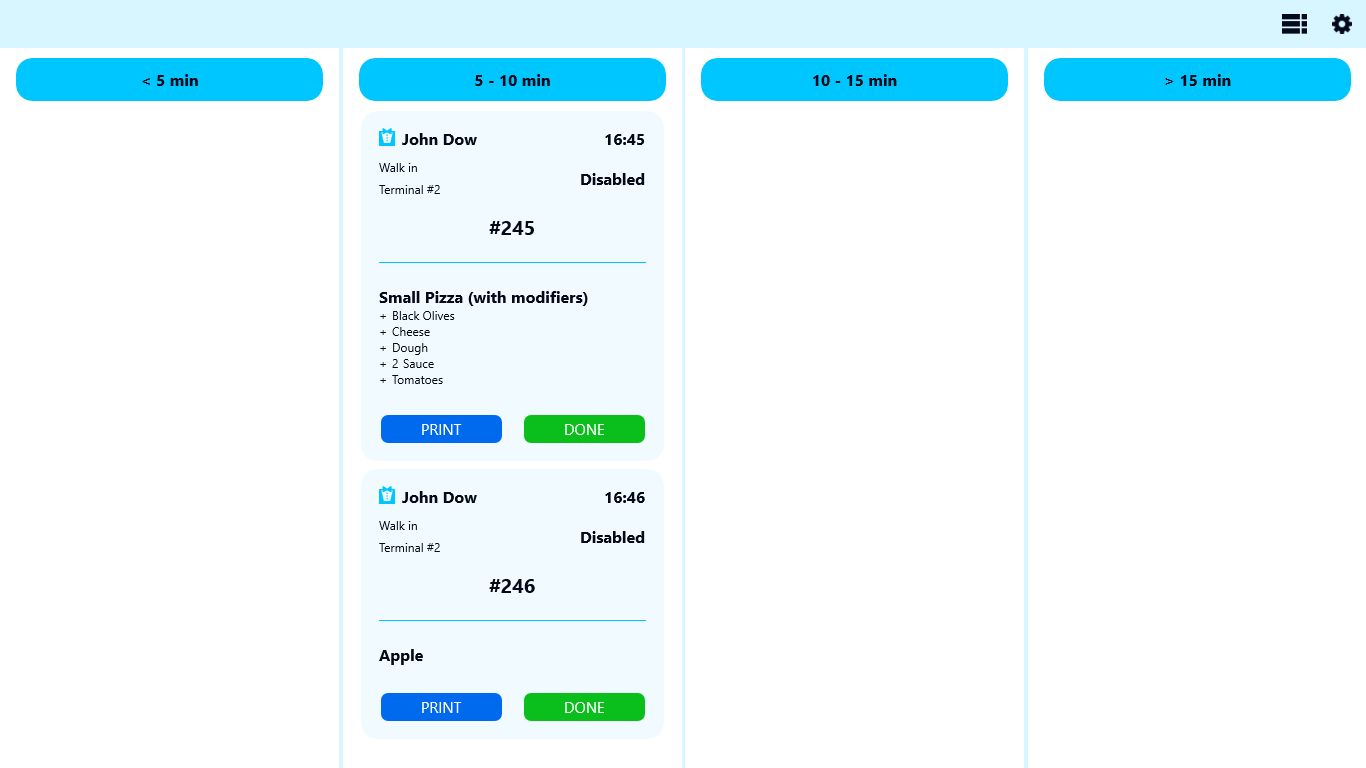Click the order number #246
This screenshot has height=768, width=1366.
pyautogui.click(x=512, y=586)
